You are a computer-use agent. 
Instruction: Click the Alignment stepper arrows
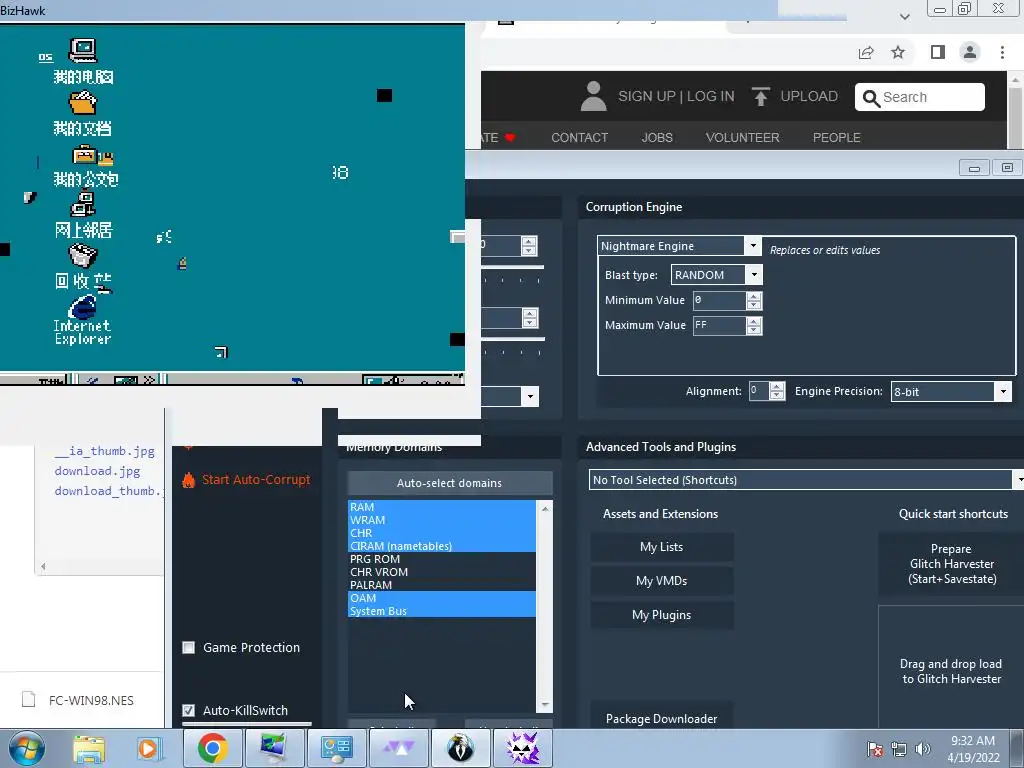coord(776,391)
